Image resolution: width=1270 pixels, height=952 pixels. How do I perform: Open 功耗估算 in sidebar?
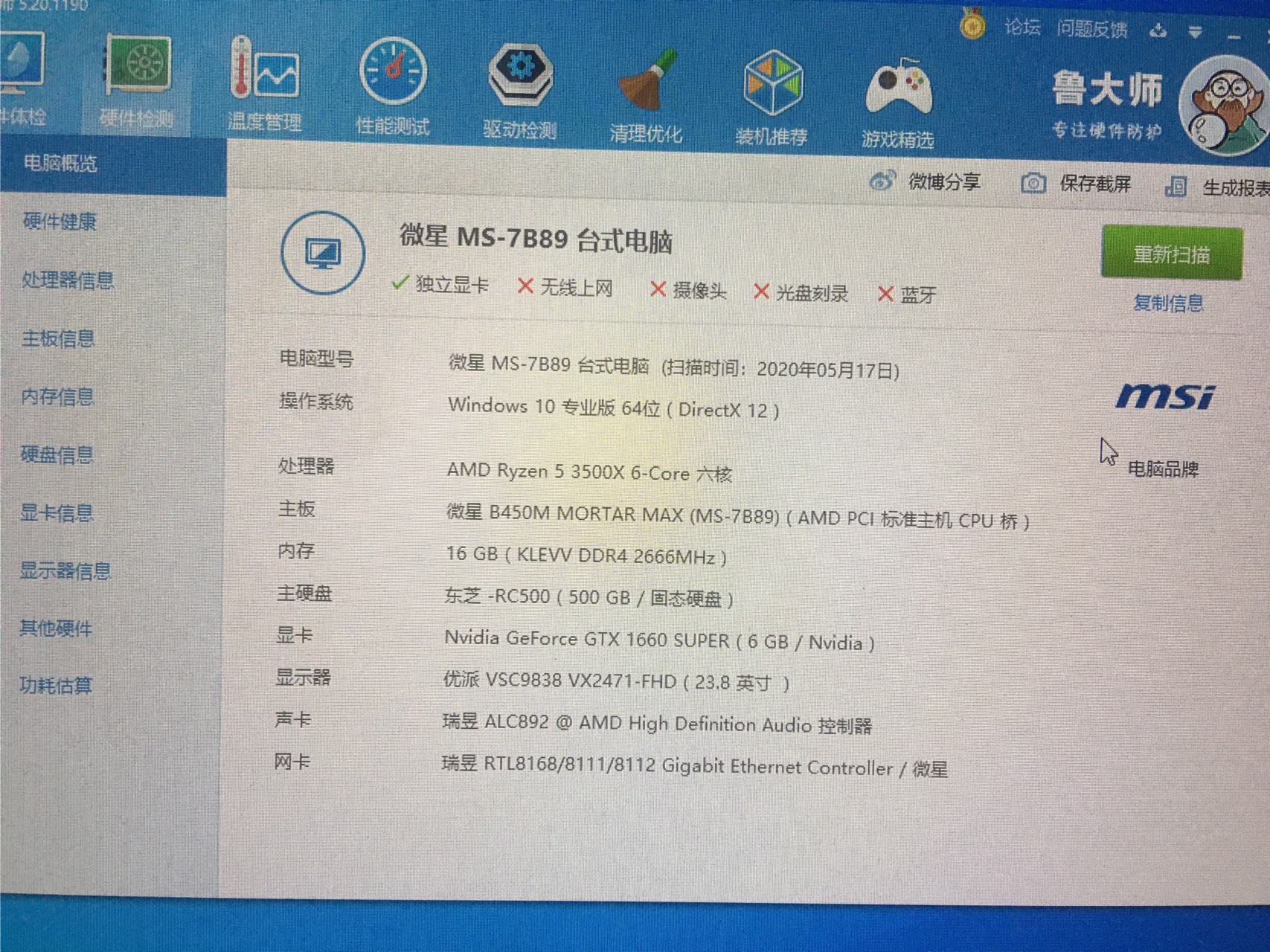point(56,685)
